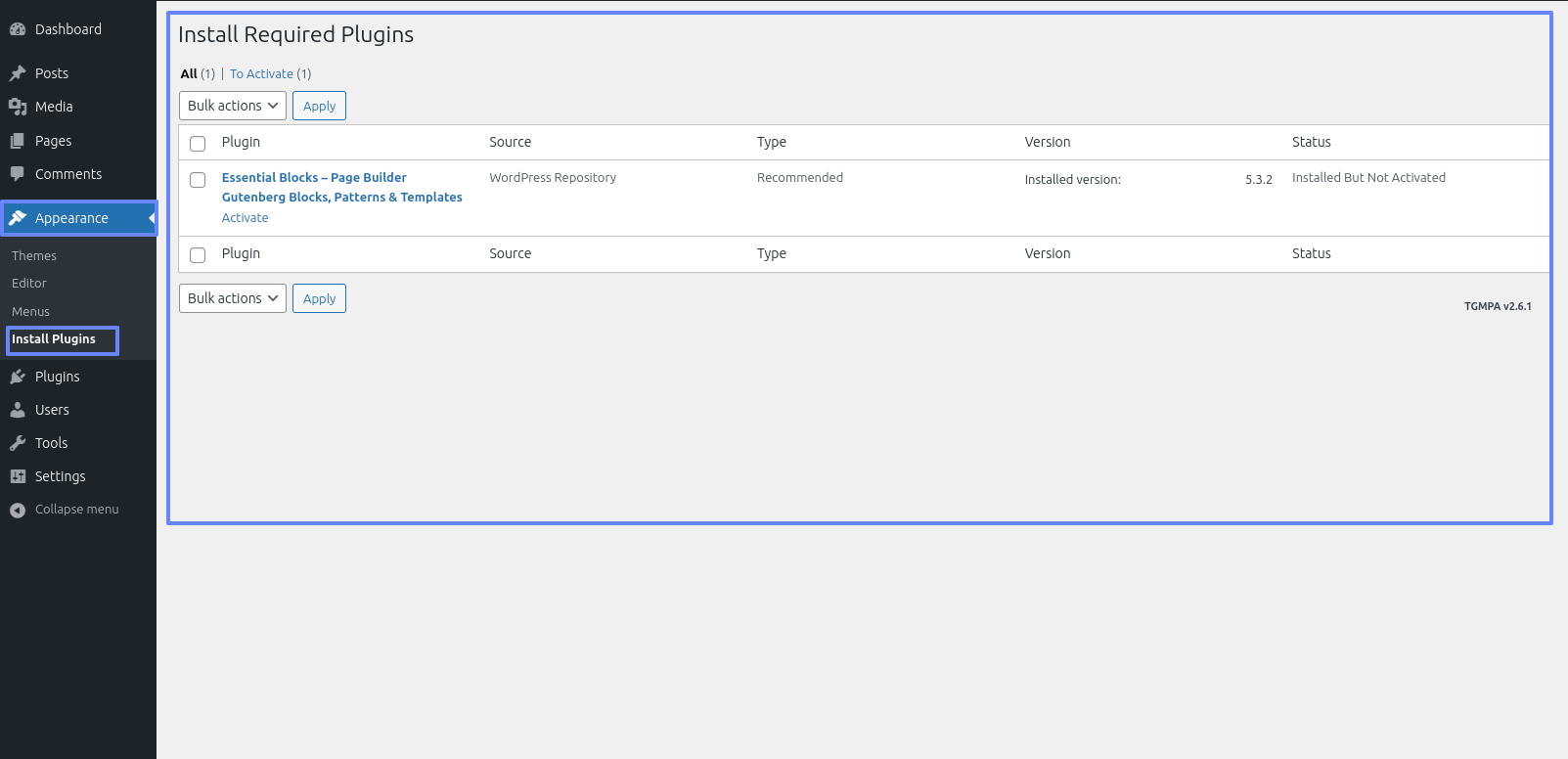This screenshot has height=759, width=1568.
Task: Tick the Essential Blocks plugin checkbox
Action: point(198,180)
